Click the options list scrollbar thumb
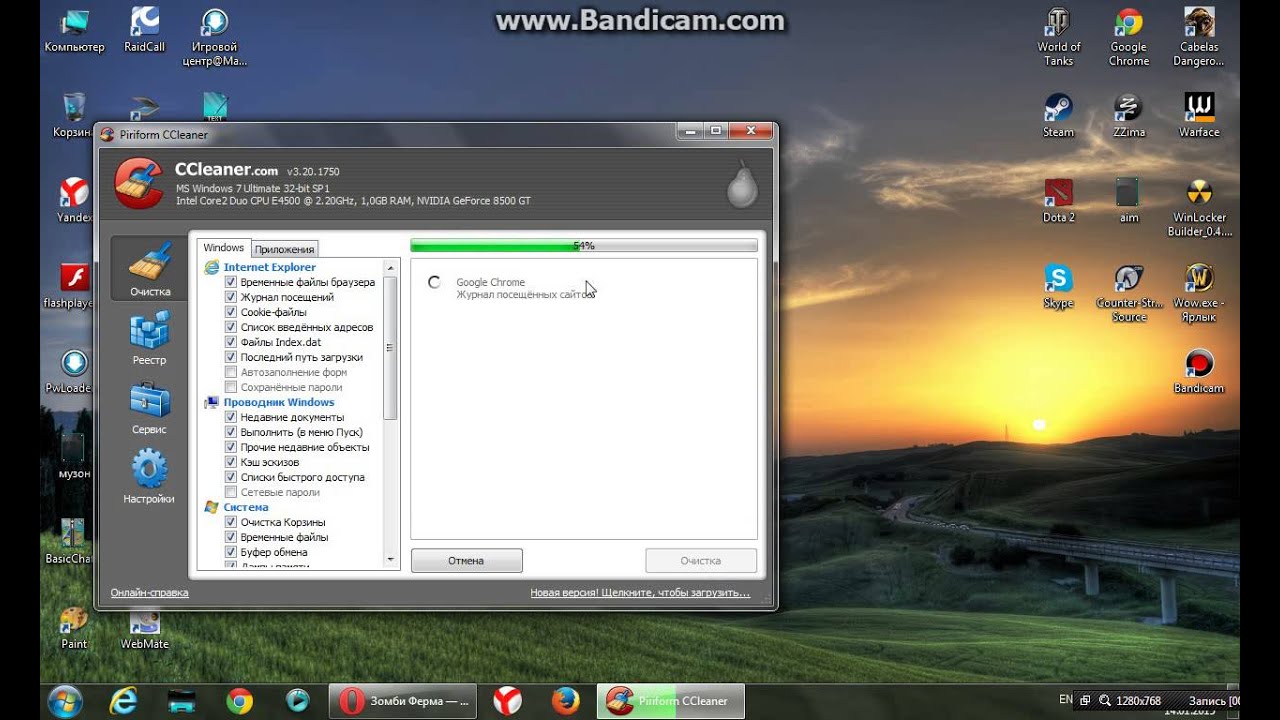The image size is (1280, 720). pos(390,348)
